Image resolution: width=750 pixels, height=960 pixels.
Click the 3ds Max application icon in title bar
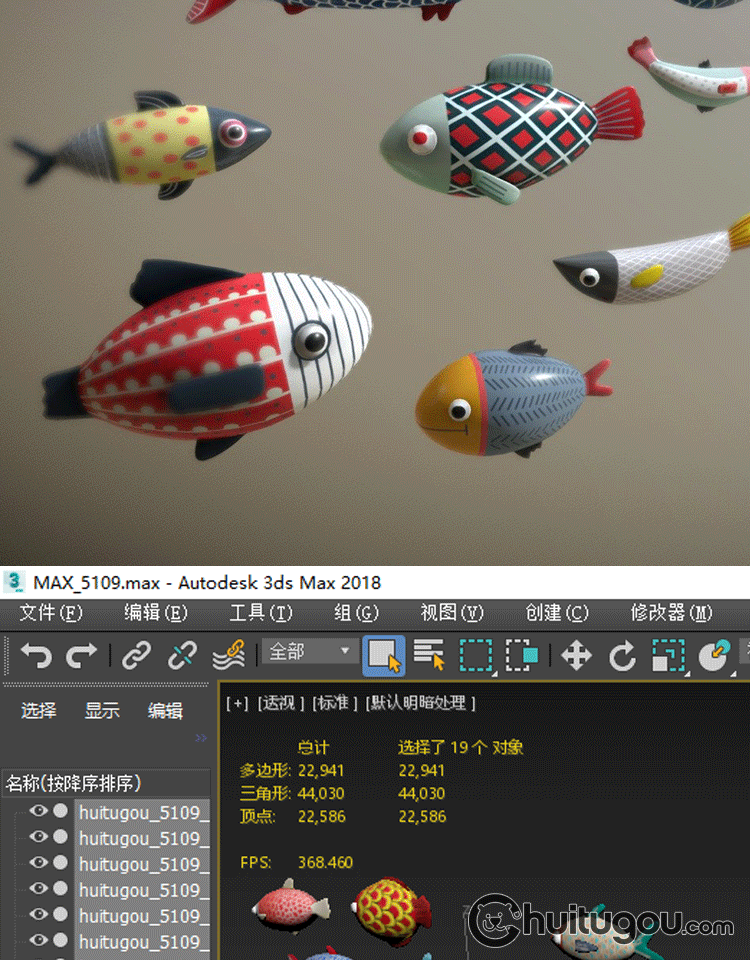click(13, 582)
